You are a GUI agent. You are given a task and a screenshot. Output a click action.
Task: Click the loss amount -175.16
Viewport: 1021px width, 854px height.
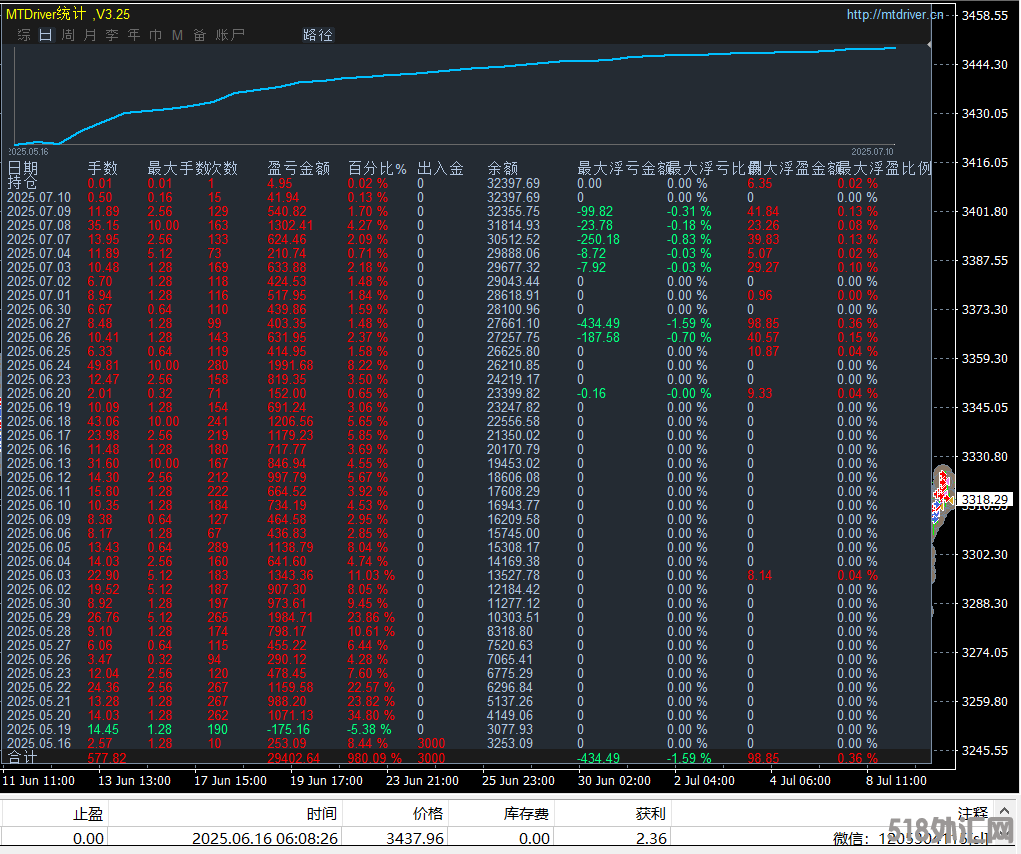click(x=288, y=729)
